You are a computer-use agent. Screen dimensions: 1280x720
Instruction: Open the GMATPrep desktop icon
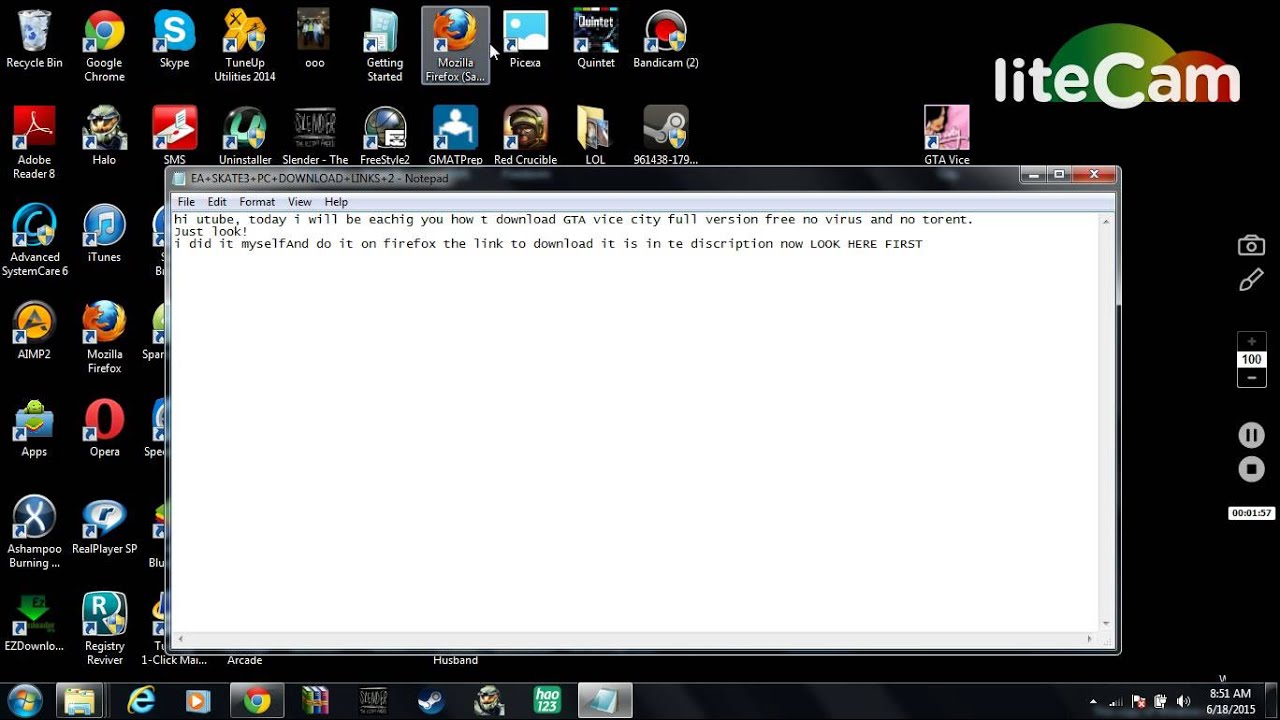455,137
